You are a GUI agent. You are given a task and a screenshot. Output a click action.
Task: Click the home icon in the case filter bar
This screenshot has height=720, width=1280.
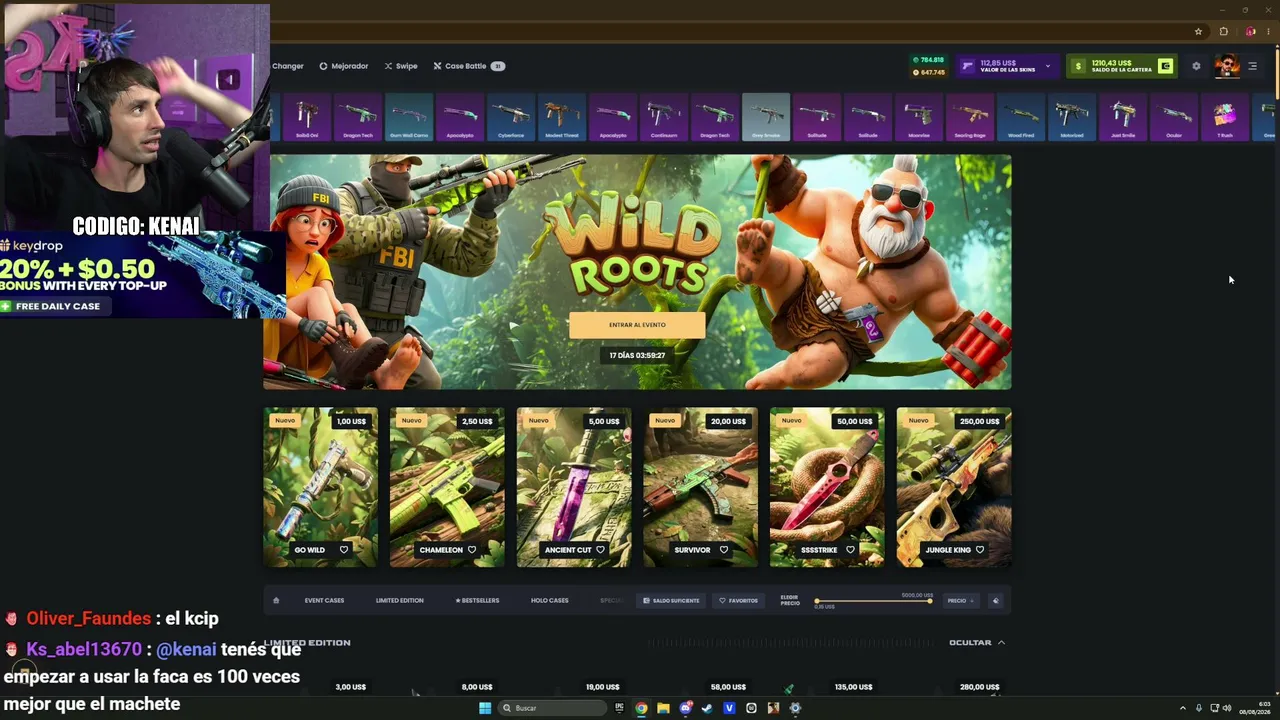pyautogui.click(x=276, y=600)
